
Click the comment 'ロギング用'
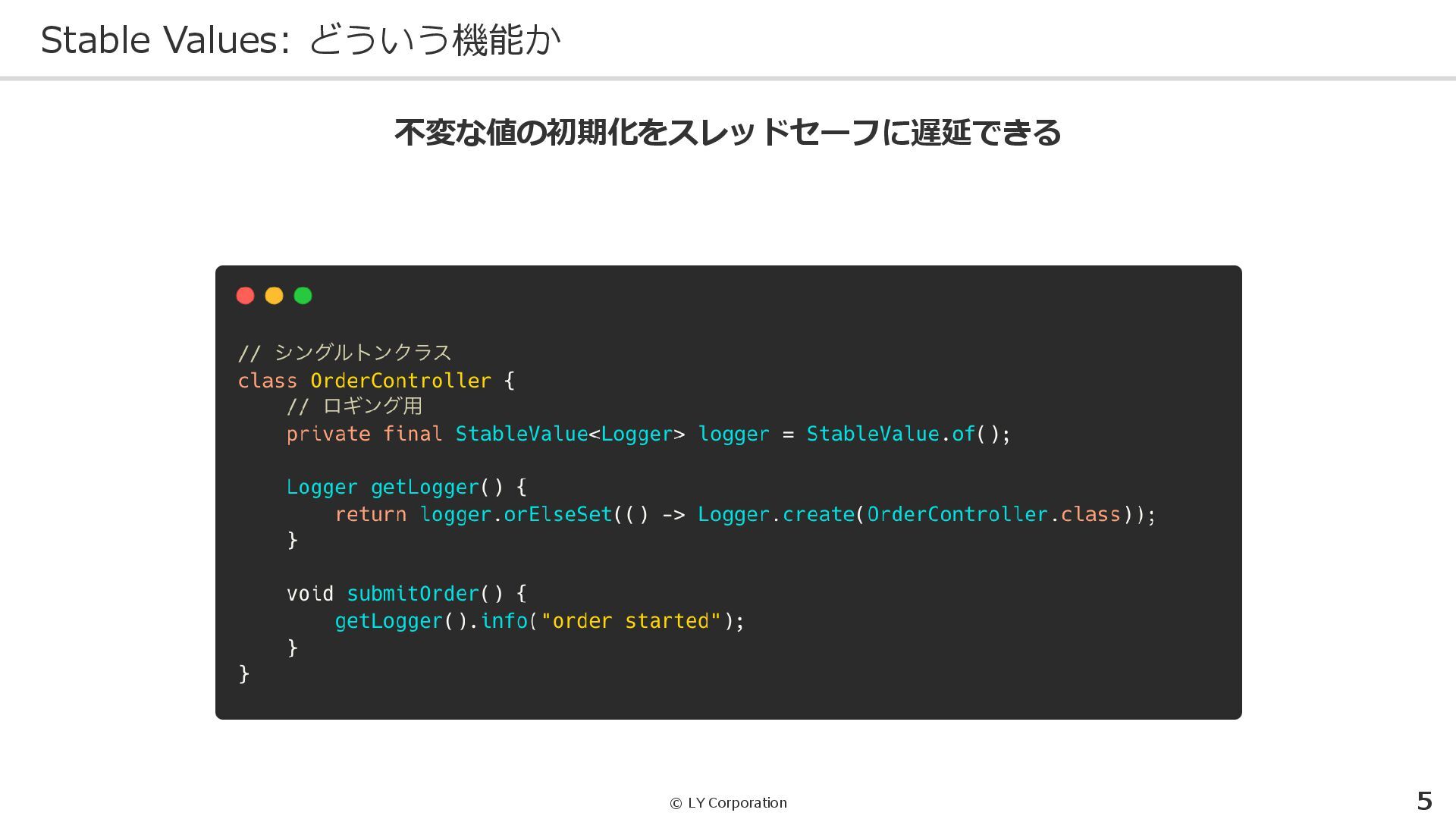pyautogui.click(x=372, y=406)
